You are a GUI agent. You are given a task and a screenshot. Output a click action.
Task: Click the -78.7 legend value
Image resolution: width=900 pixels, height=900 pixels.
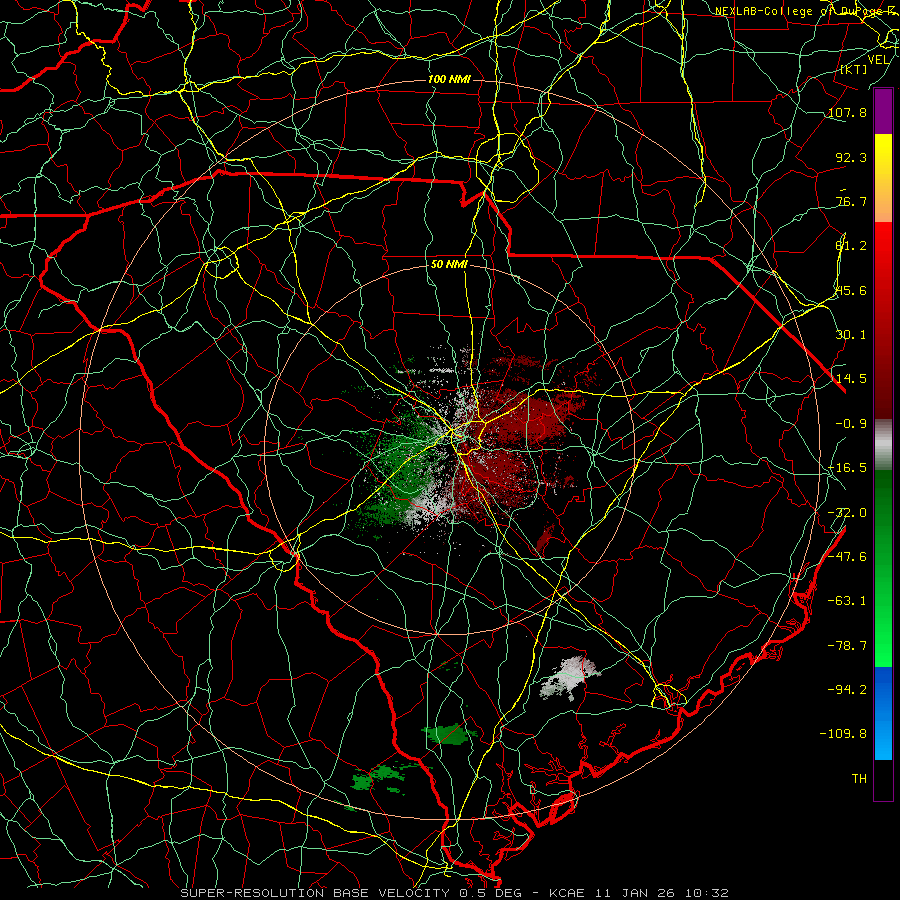pos(847,646)
